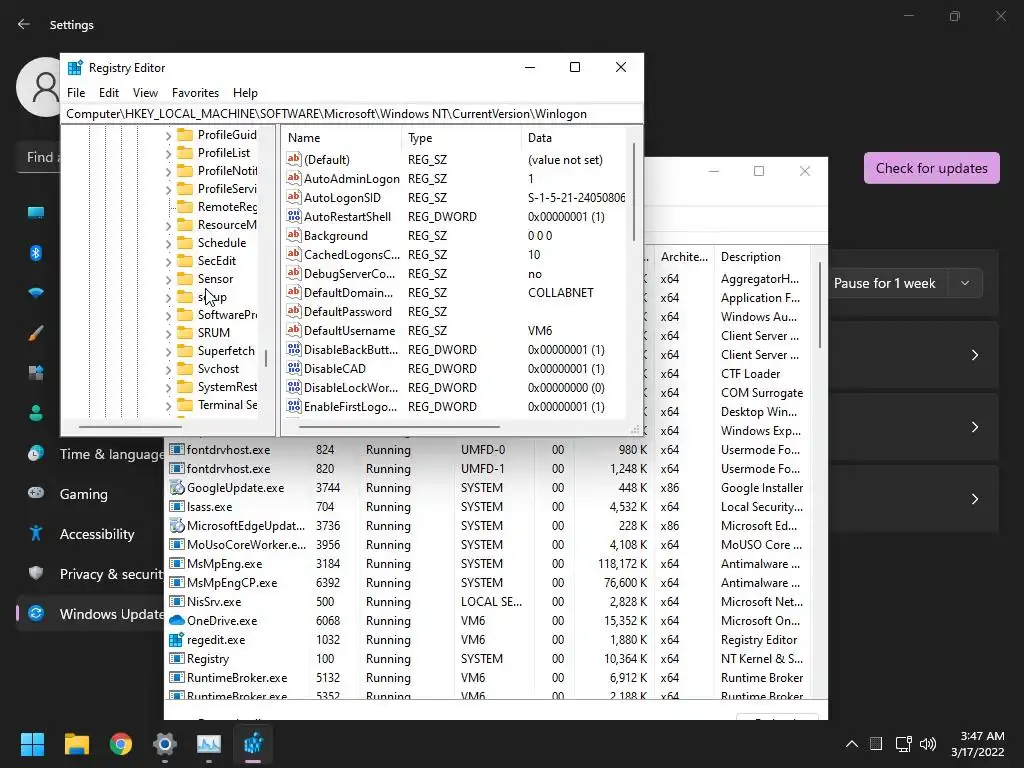Screen dimensions: 1024x768
Task: Click the Type column header in Registry Editor
Action: click(x=461, y=138)
